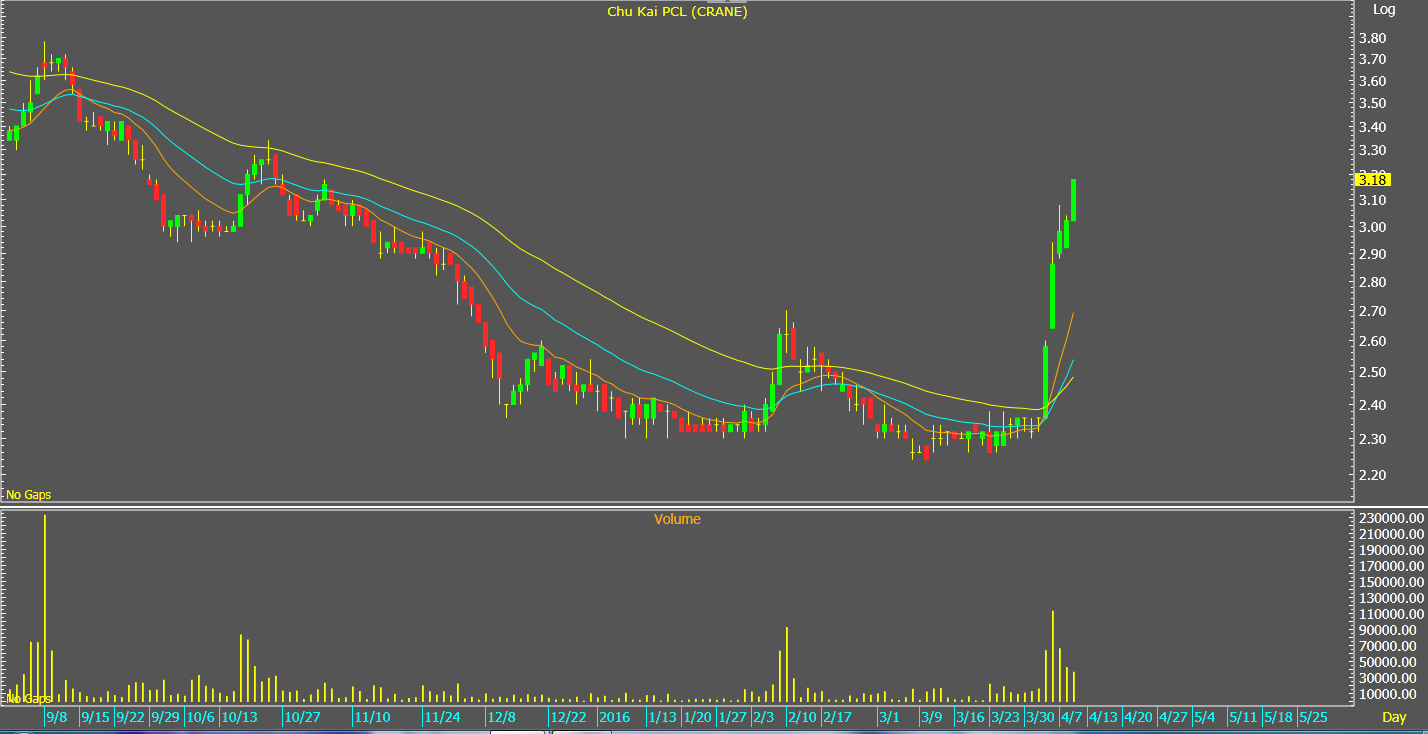The height and width of the screenshot is (734, 1428).
Task: Click the 11/10 date label
Action: (372, 717)
